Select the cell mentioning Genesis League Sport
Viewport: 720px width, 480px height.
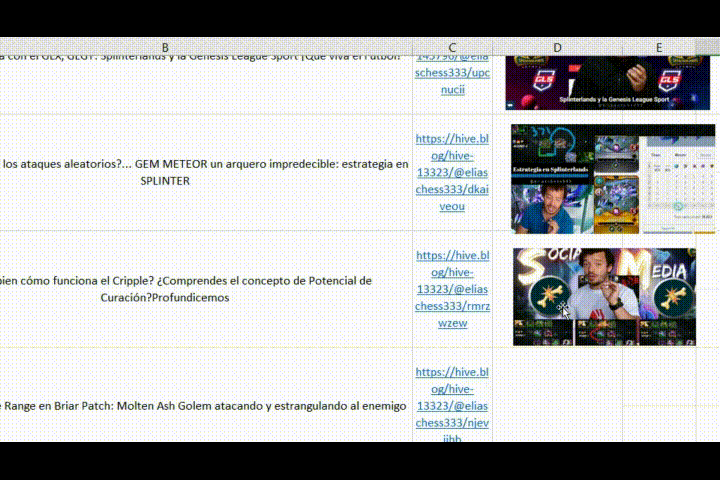pyautogui.click(x=206, y=85)
